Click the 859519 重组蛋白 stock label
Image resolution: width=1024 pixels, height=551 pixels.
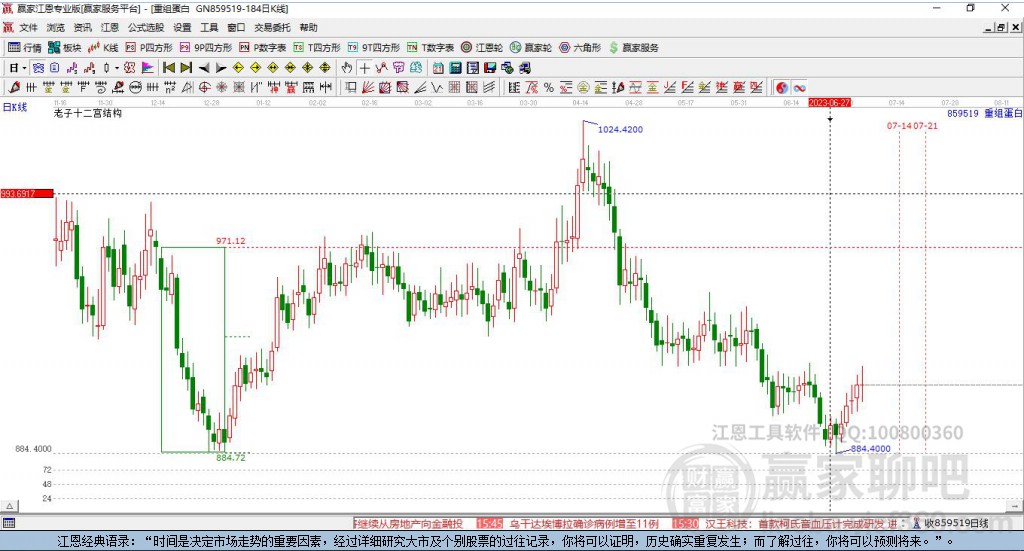point(984,114)
